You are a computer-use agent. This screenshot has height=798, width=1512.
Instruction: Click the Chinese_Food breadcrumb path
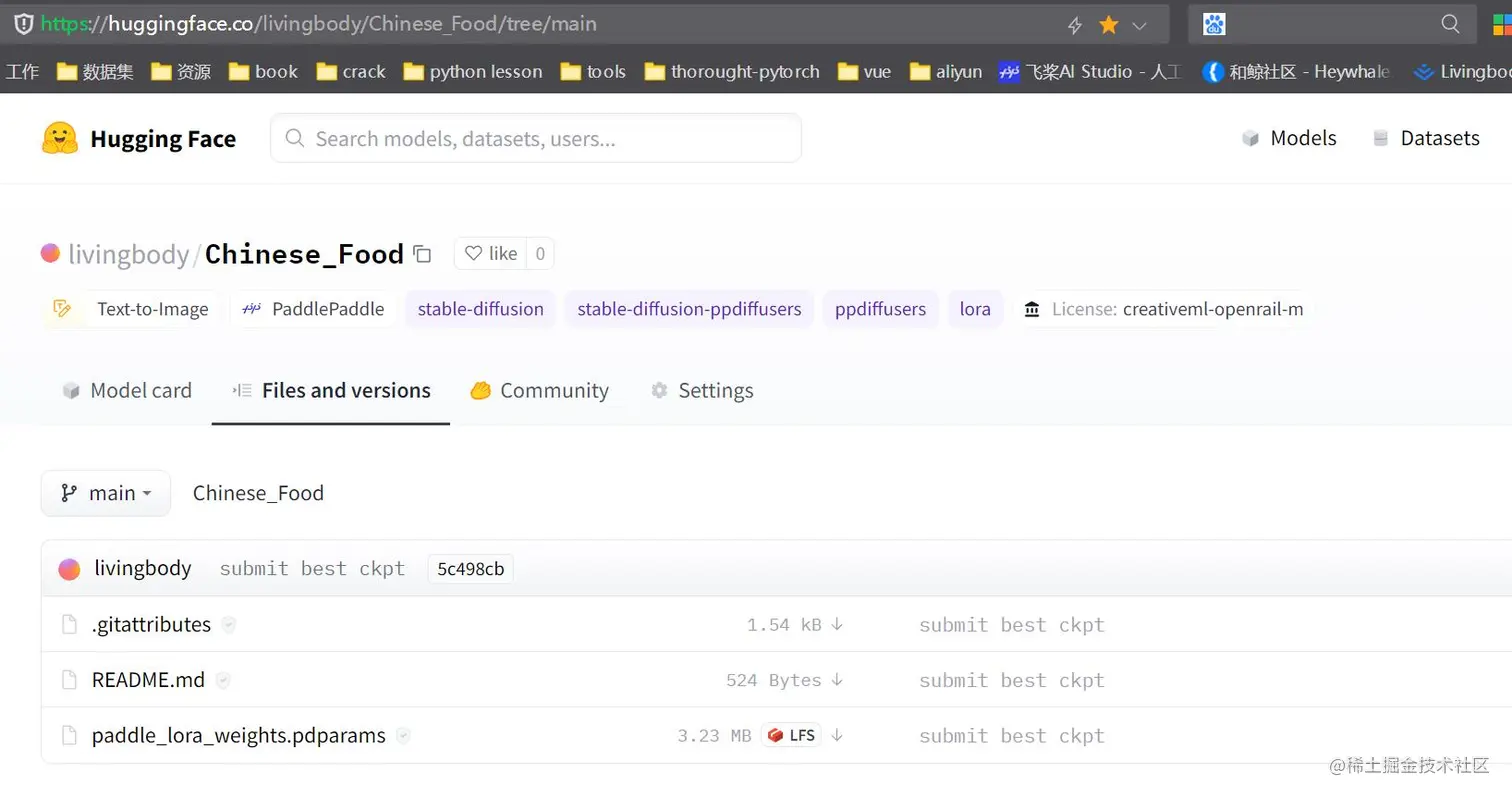point(258,493)
